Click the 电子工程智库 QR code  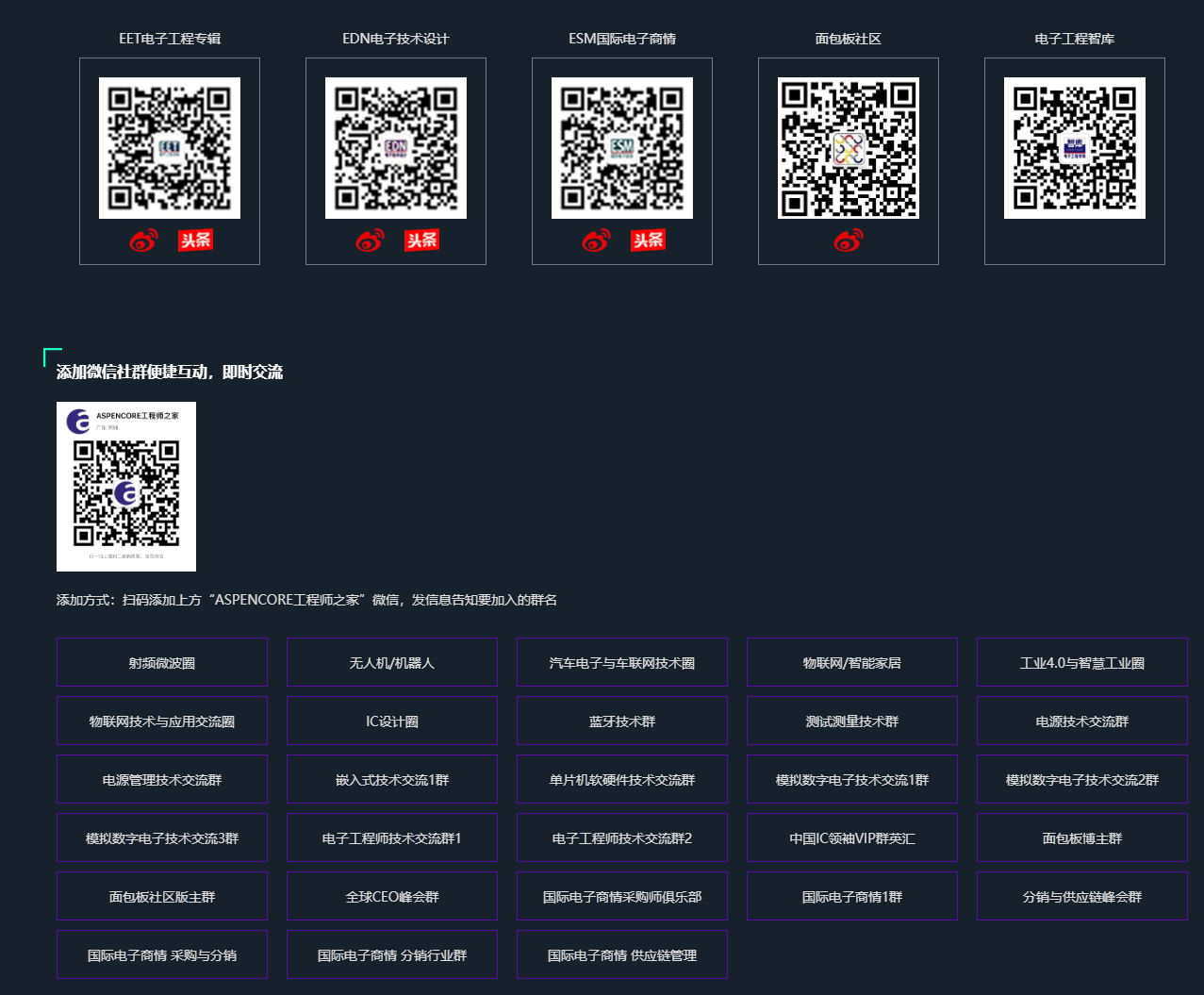(1075, 148)
